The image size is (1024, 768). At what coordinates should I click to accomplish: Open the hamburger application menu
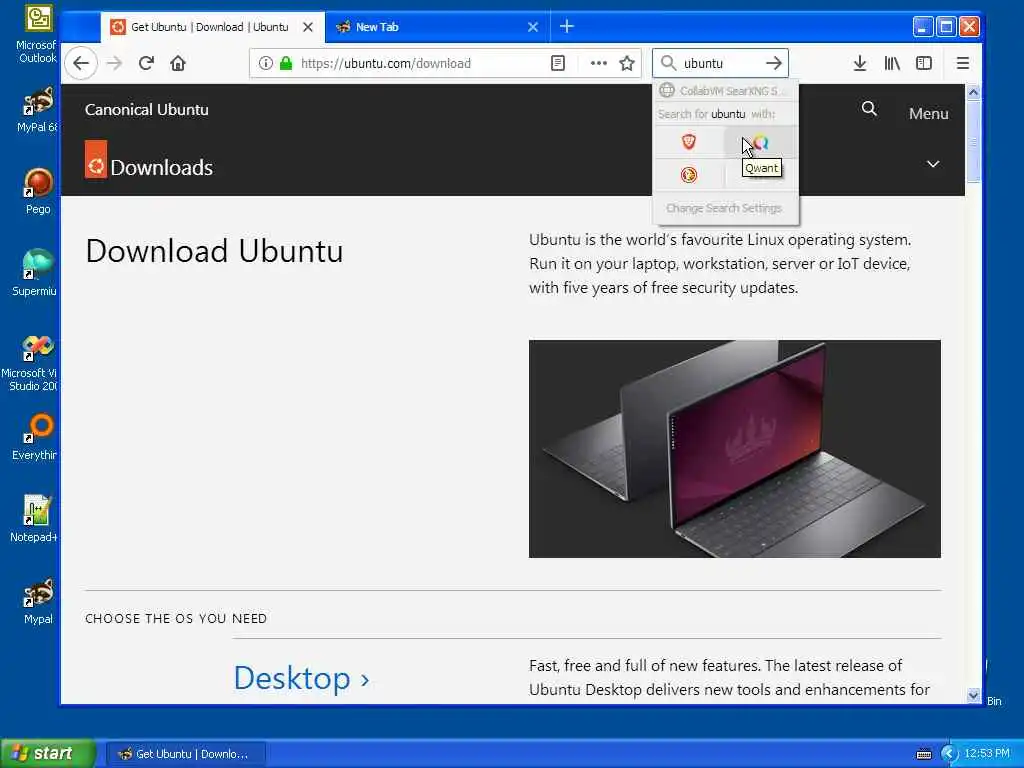coord(963,63)
